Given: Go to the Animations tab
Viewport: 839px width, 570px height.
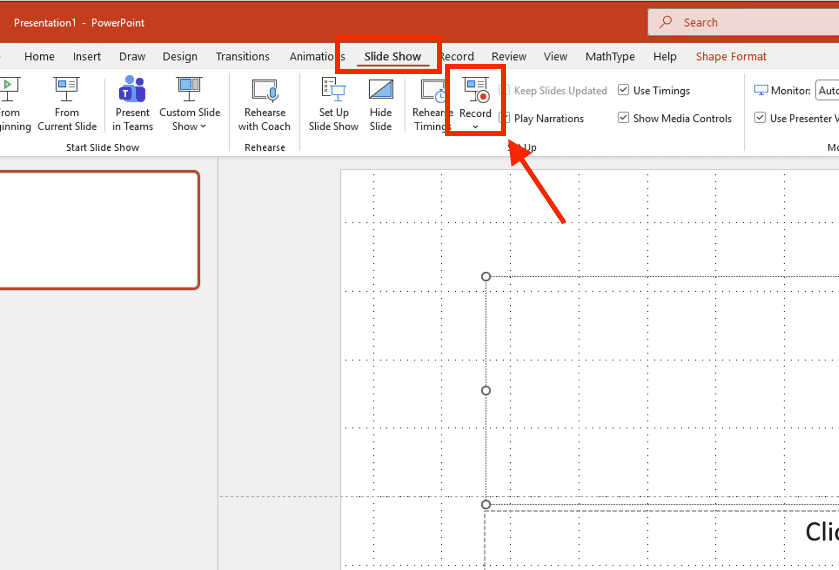Looking at the screenshot, I should pyautogui.click(x=317, y=56).
